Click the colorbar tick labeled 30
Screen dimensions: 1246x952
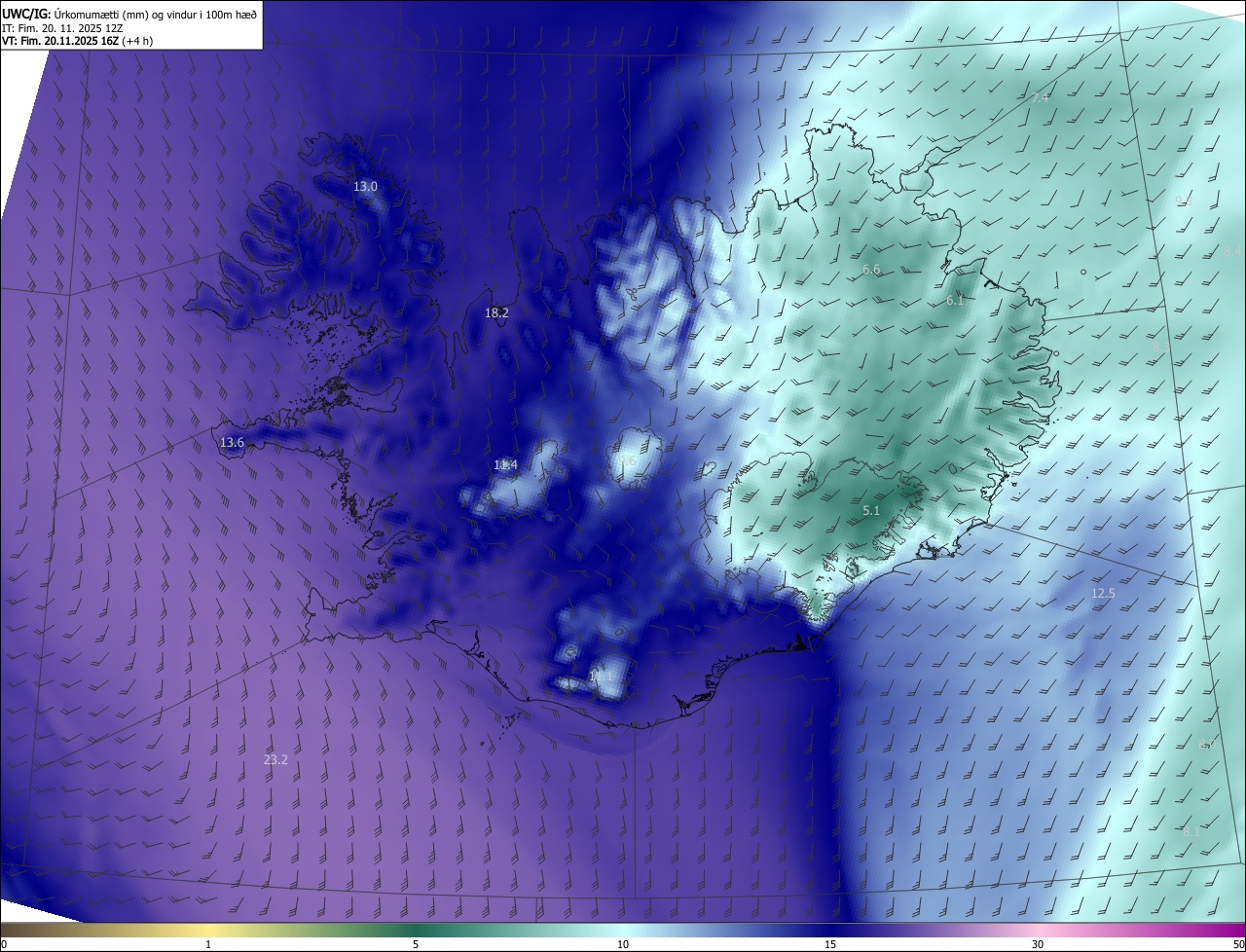click(x=1038, y=944)
